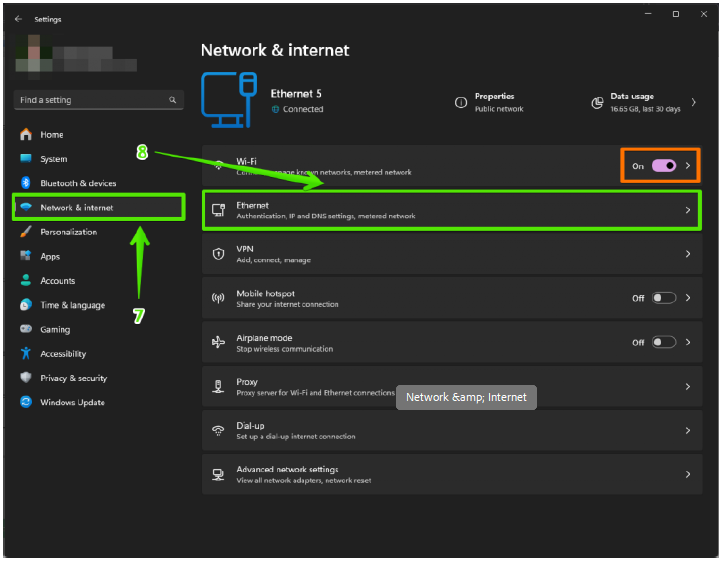Click the Gaming icon in sidebar
This screenshot has height=562, width=721.
point(26,329)
